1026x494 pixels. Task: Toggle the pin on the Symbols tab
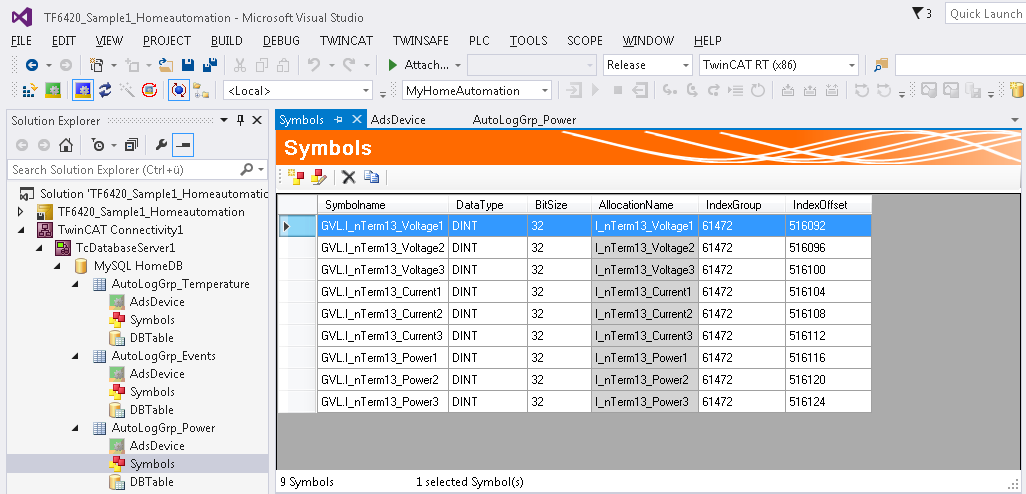(x=338, y=120)
